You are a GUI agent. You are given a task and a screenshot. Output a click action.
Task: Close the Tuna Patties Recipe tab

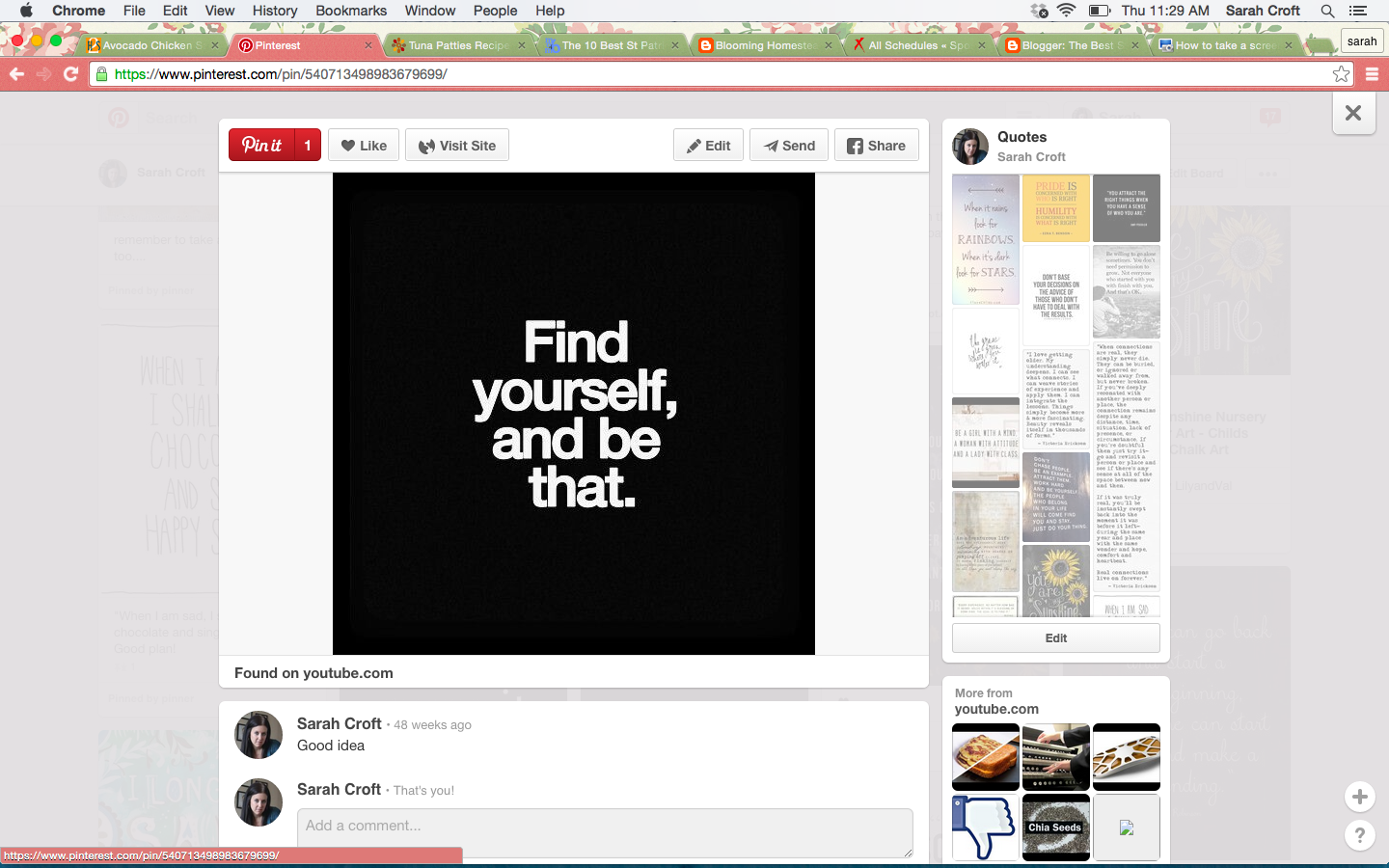(522, 45)
